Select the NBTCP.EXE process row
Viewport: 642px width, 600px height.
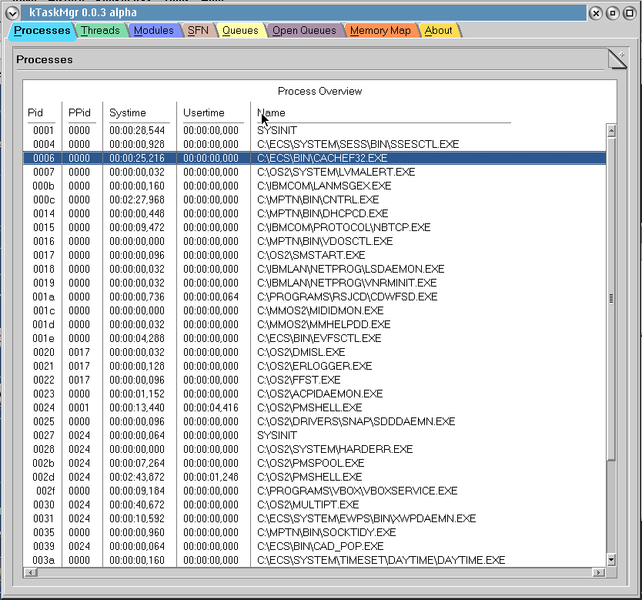point(314,227)
